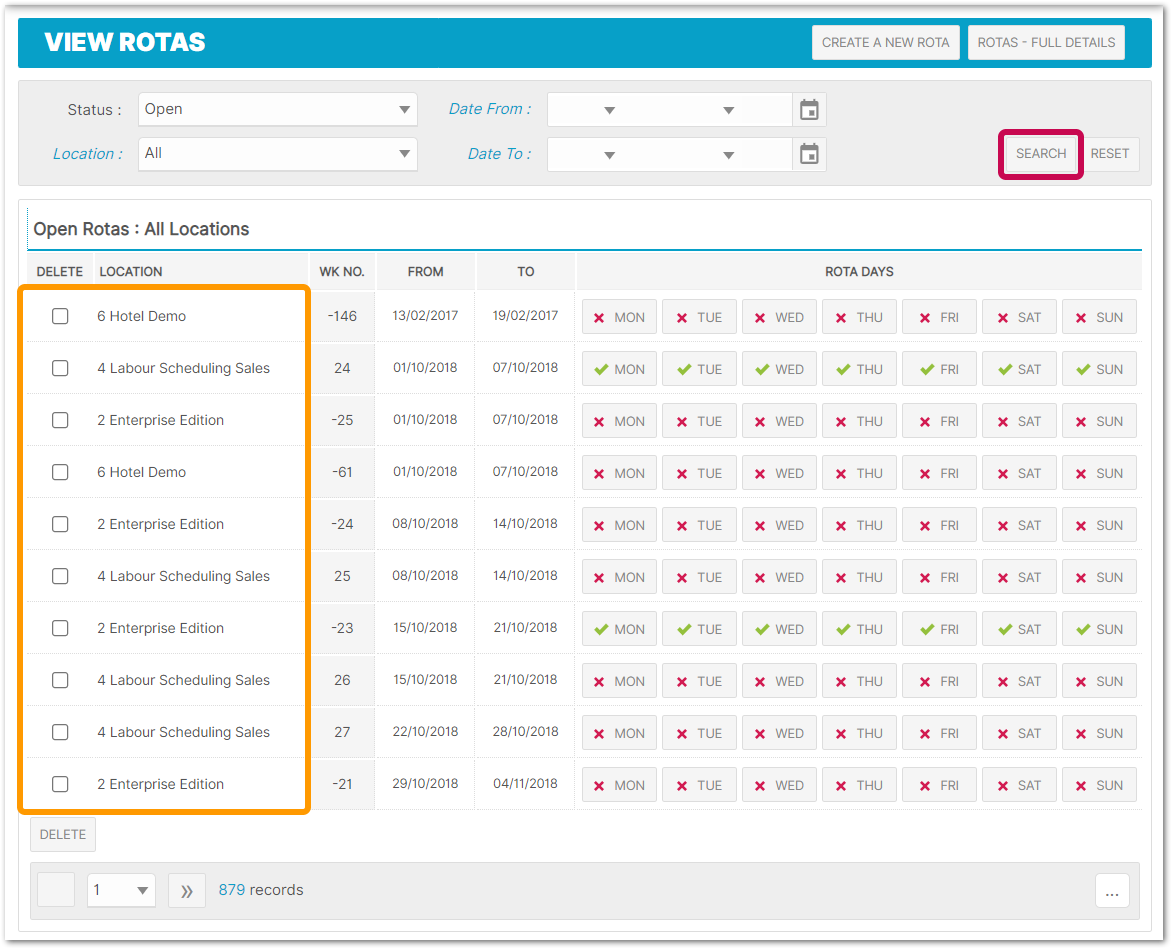The width and height of the screenshot is (1172, 949).
Task: Open MON for the week -24 rota
Action: pos(620,525)
